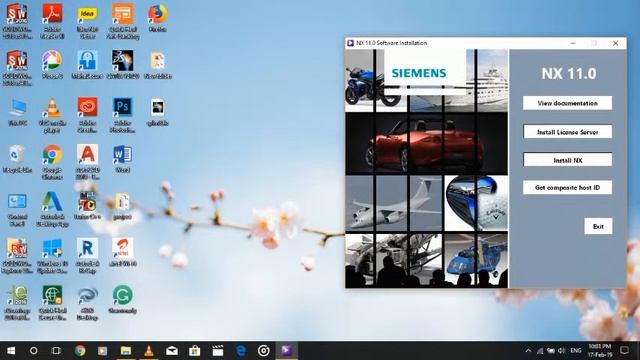
Task: Open Movies & TV clapperboard taskbar icon
Action: coord(218,351)
